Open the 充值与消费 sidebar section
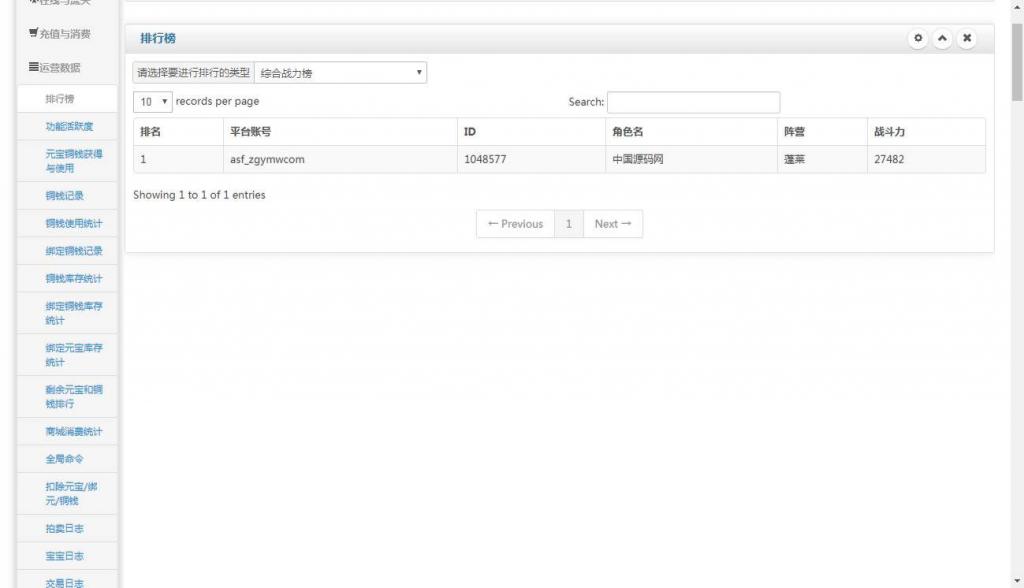 pyautogui.click(x=60, y=34)
